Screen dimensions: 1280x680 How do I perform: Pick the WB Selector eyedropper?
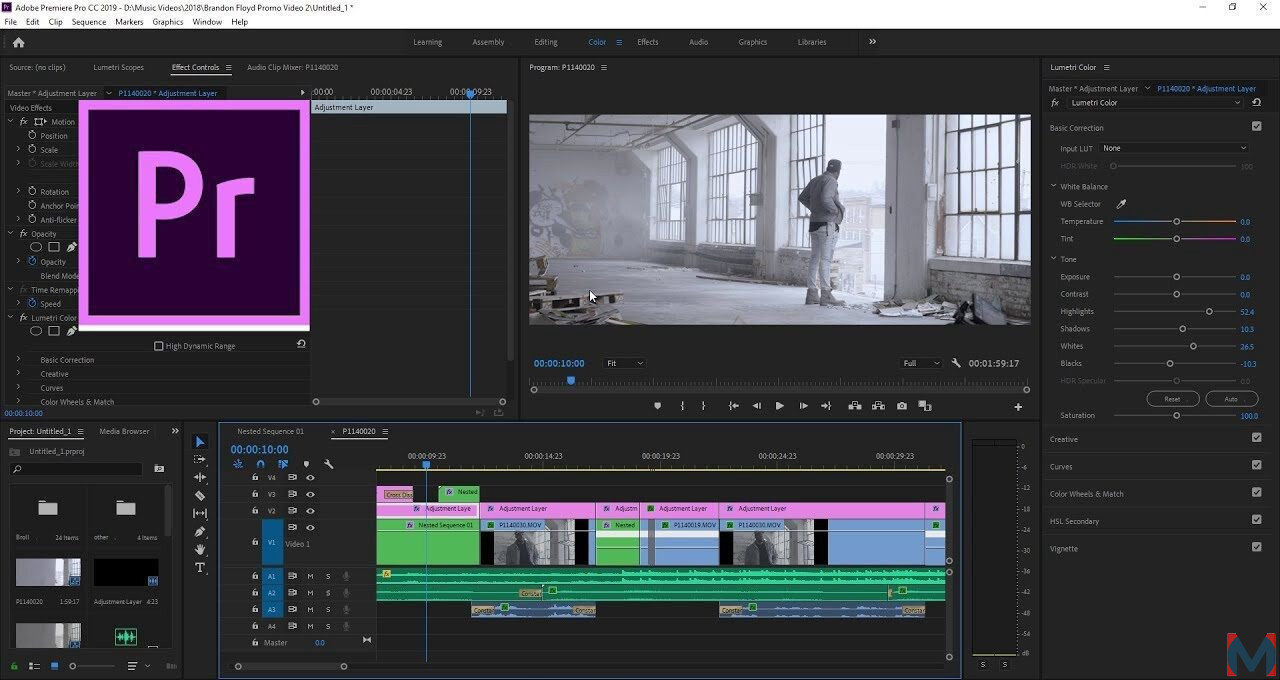(1121, 204)
